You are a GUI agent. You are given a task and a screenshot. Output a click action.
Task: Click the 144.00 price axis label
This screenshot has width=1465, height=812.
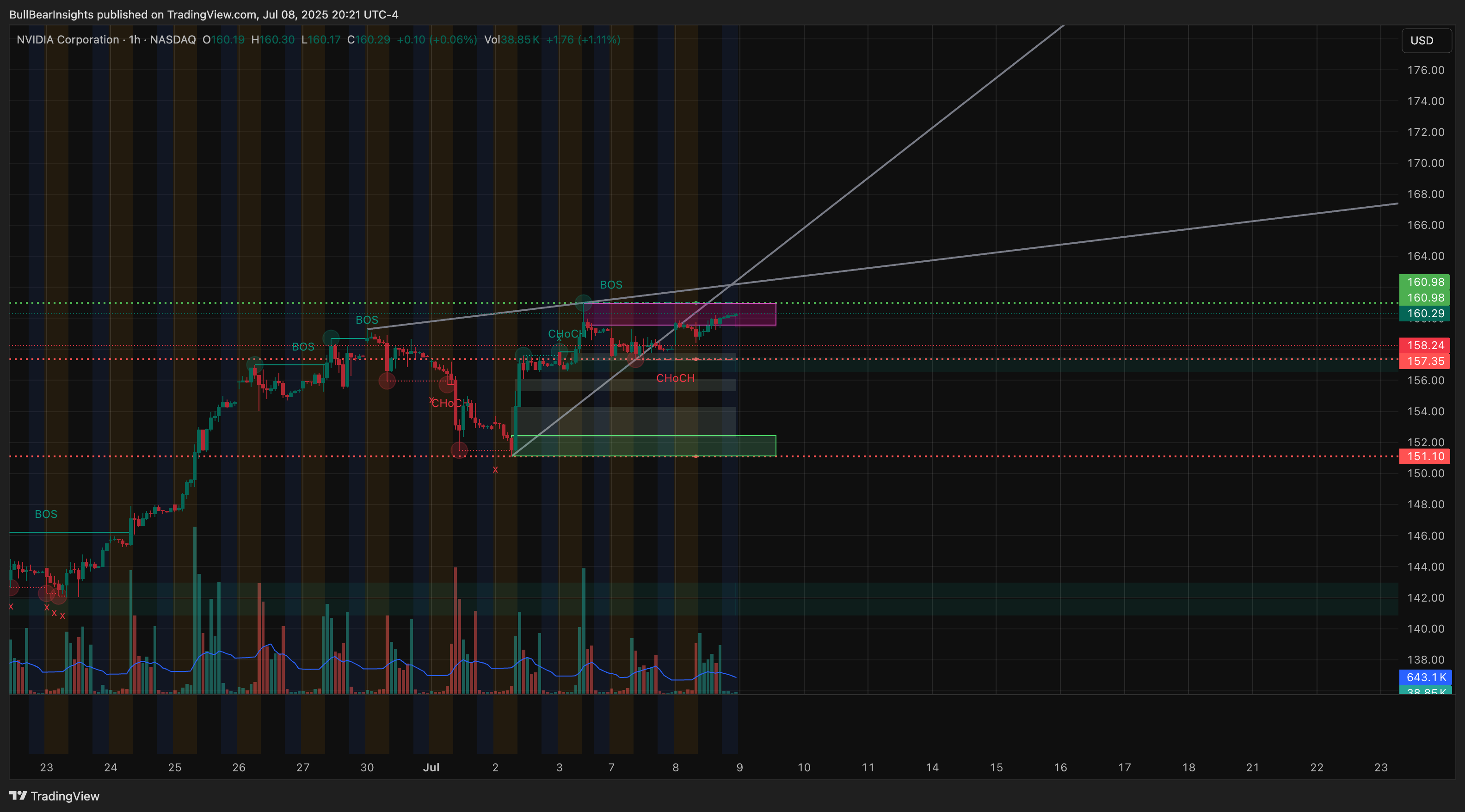coord(1425,566)
